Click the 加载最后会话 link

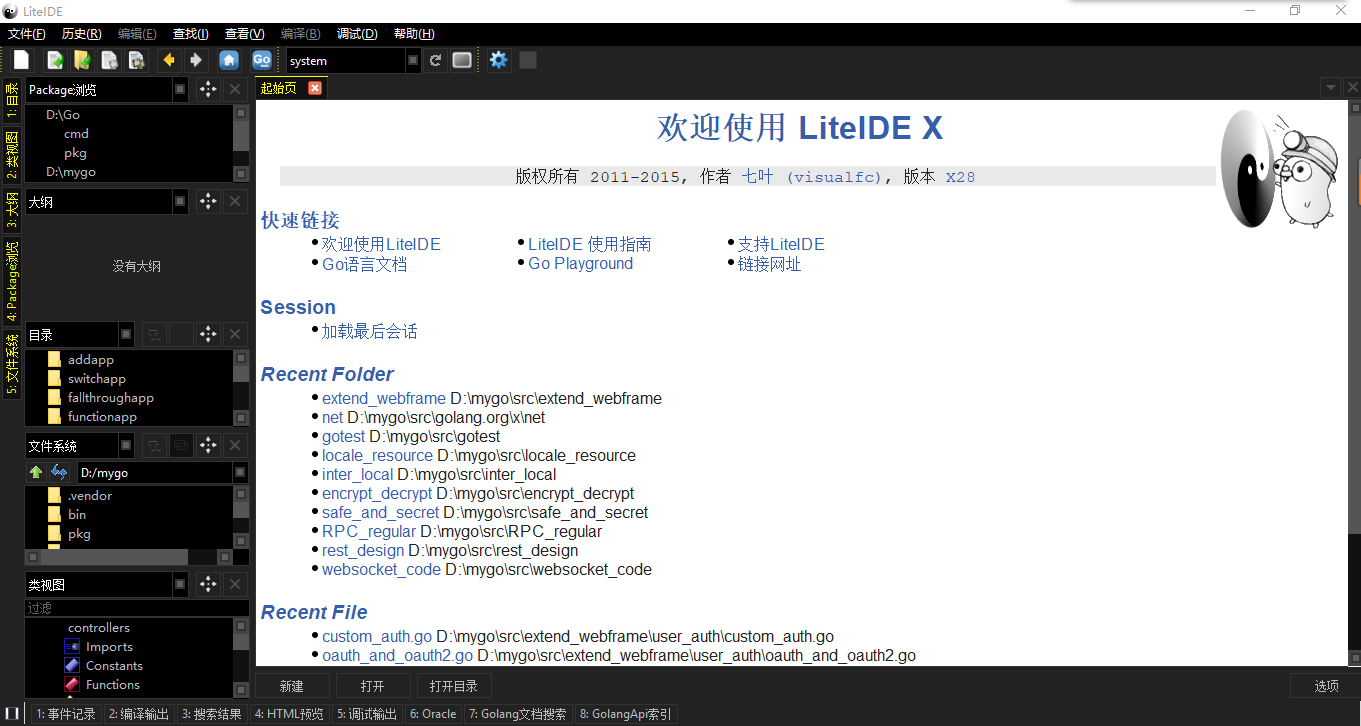pos(369,331)
